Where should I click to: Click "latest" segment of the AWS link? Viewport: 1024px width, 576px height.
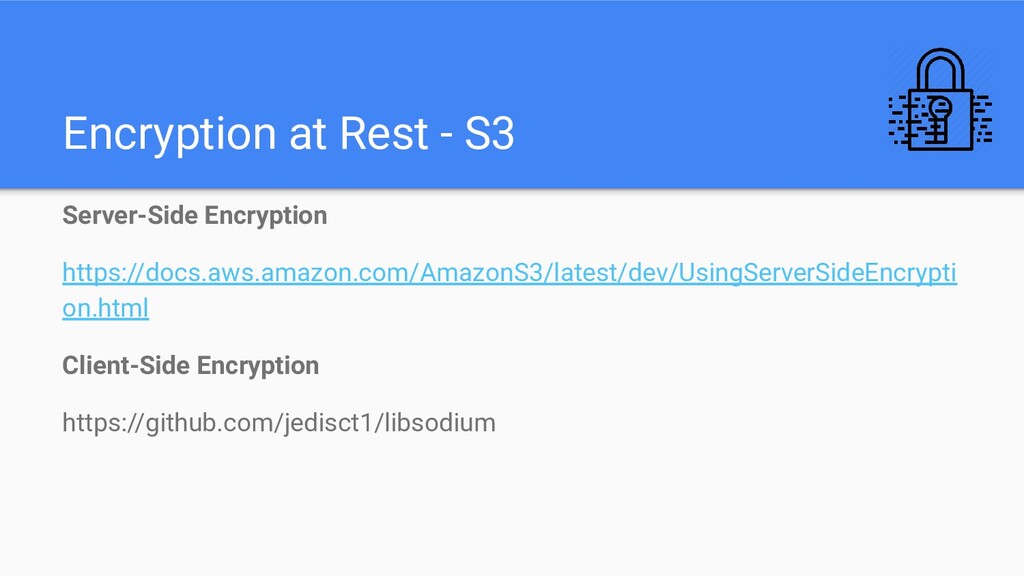click(x=586, y=272)
